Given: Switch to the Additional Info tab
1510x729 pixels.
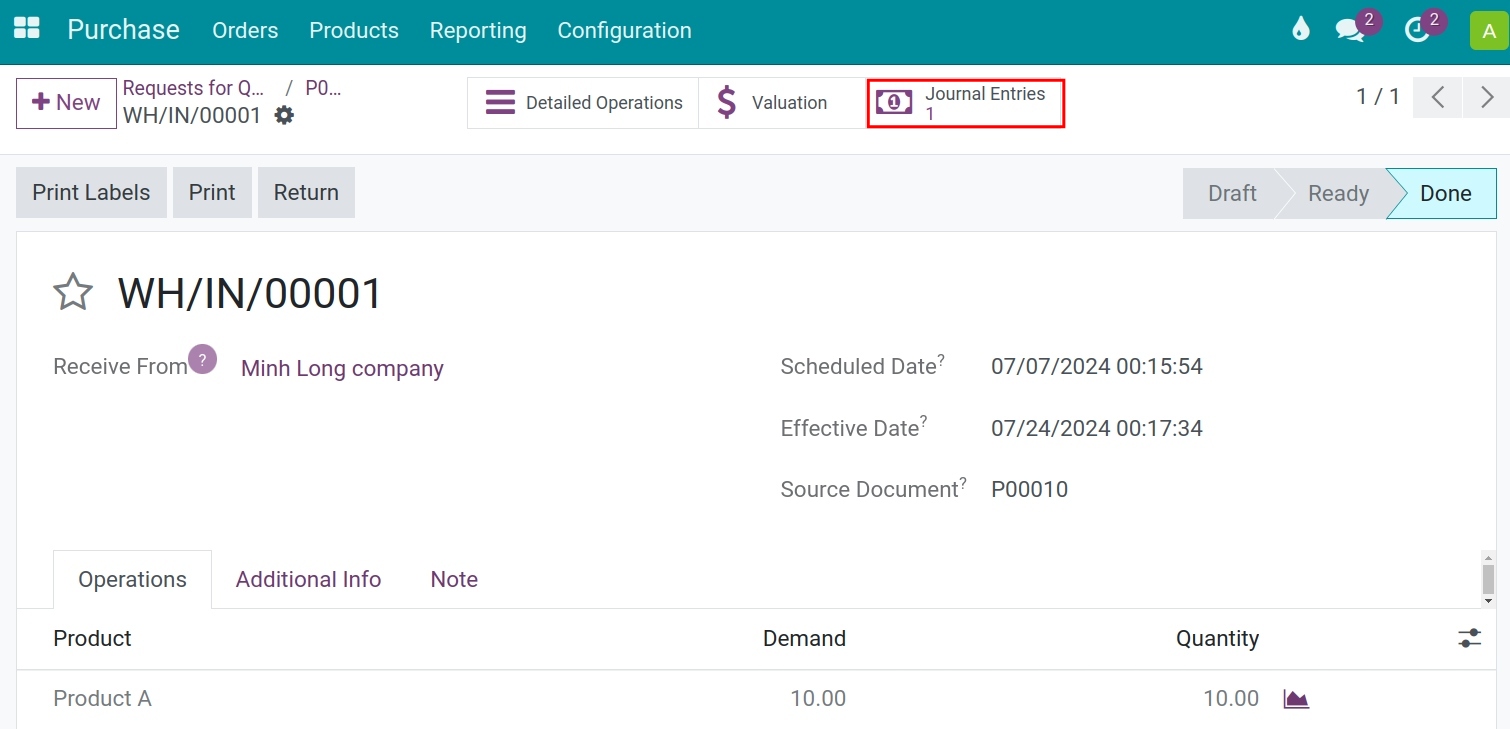Looking at the screenshot, I should click(308, 579).
